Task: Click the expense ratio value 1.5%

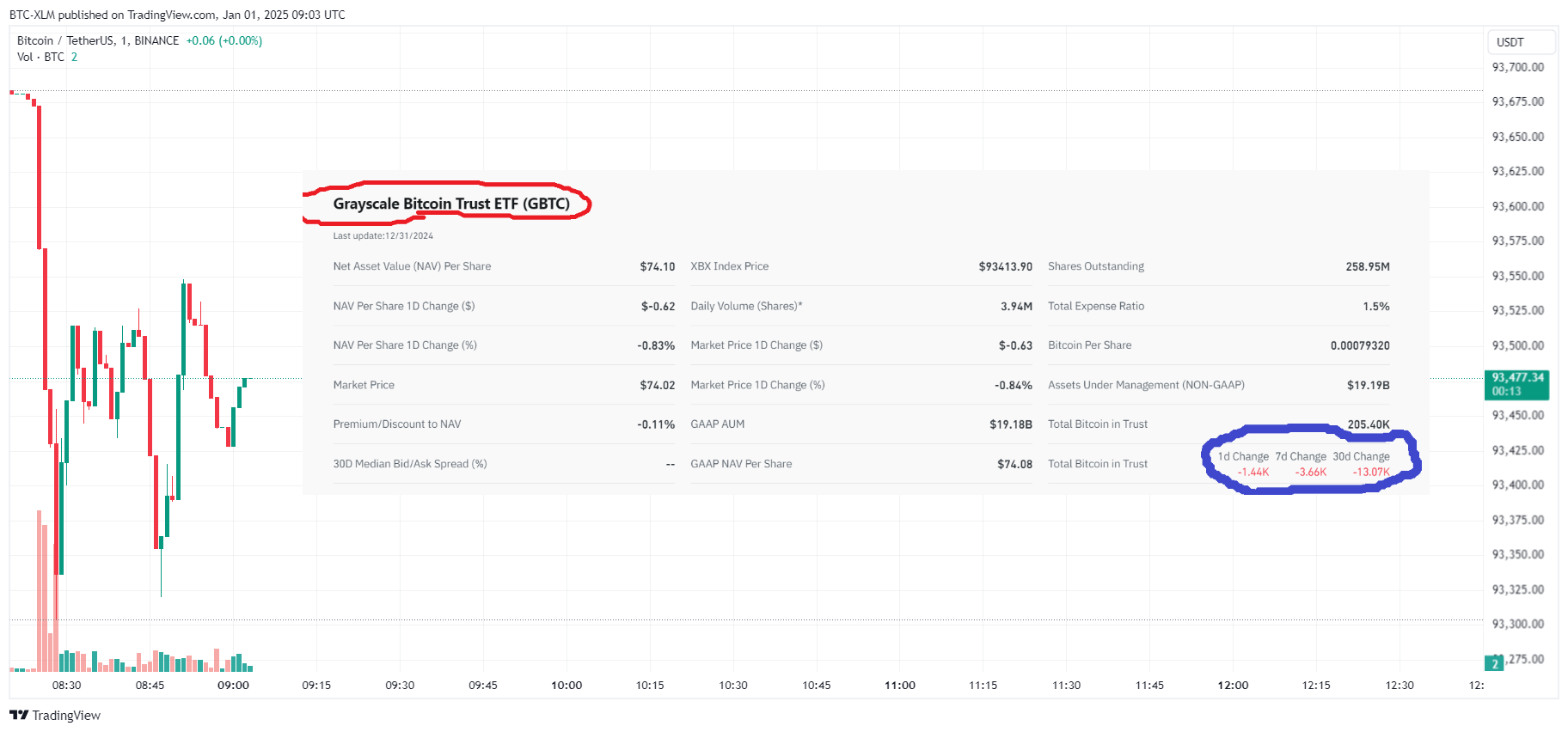Action: [x=1376, y=306]
